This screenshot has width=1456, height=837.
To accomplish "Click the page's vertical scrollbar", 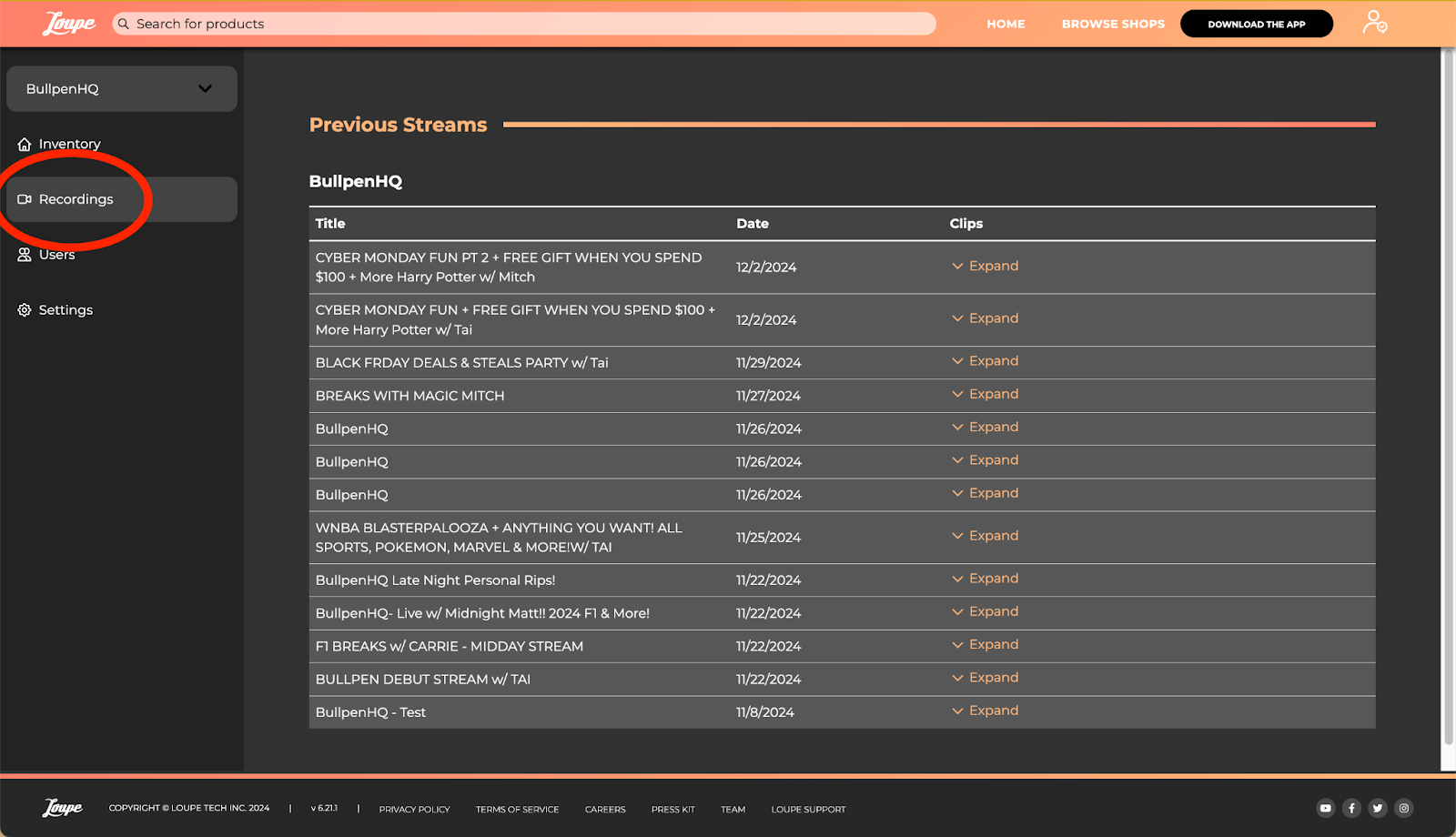I will tap(1448, 400).
